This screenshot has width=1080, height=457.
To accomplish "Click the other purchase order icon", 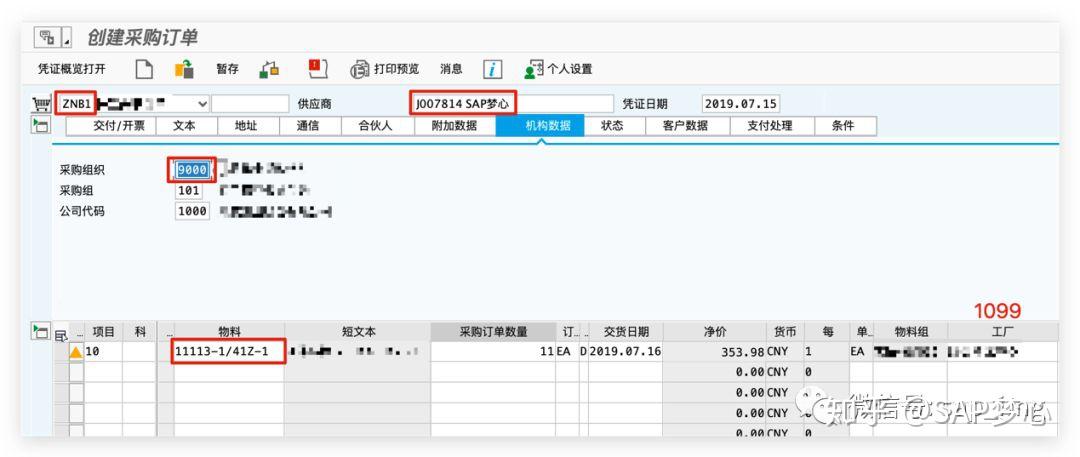I will [x=184, y=69].
